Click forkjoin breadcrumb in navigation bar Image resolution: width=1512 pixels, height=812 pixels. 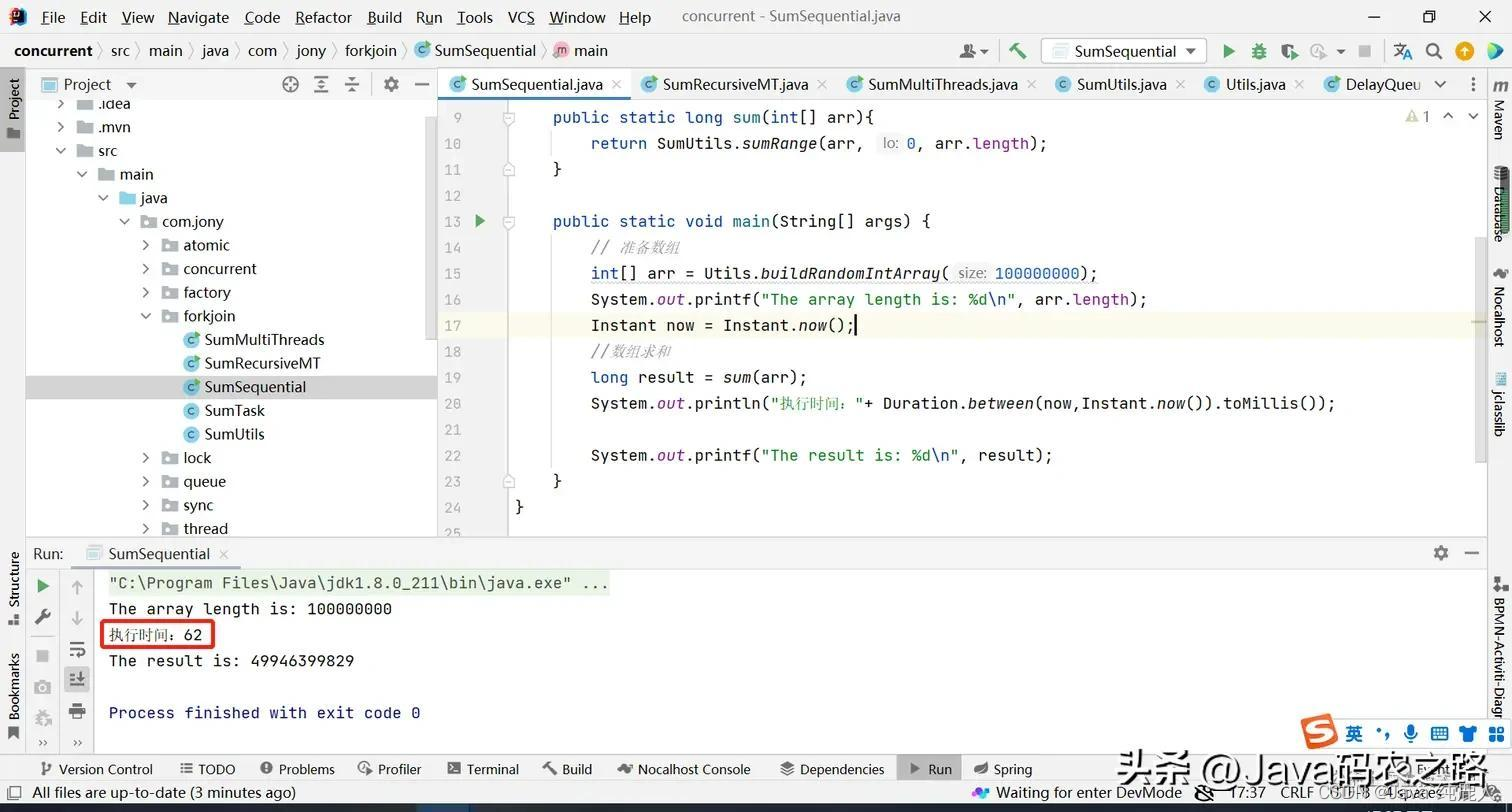coord(371,51)
